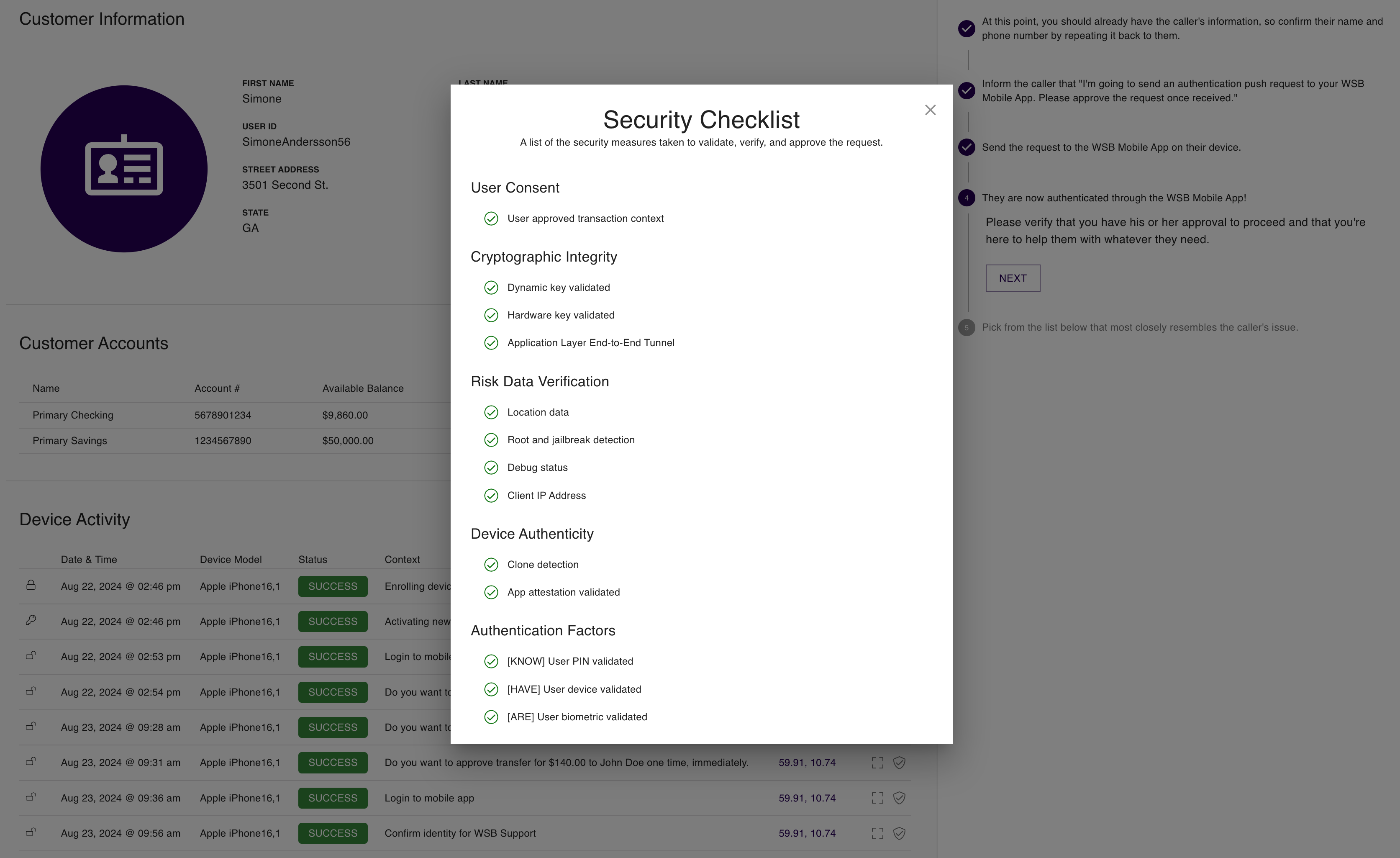Click the shield icon on the Confirm identity row
Screen dimensions: 1400x858
(x=900, y=834)
